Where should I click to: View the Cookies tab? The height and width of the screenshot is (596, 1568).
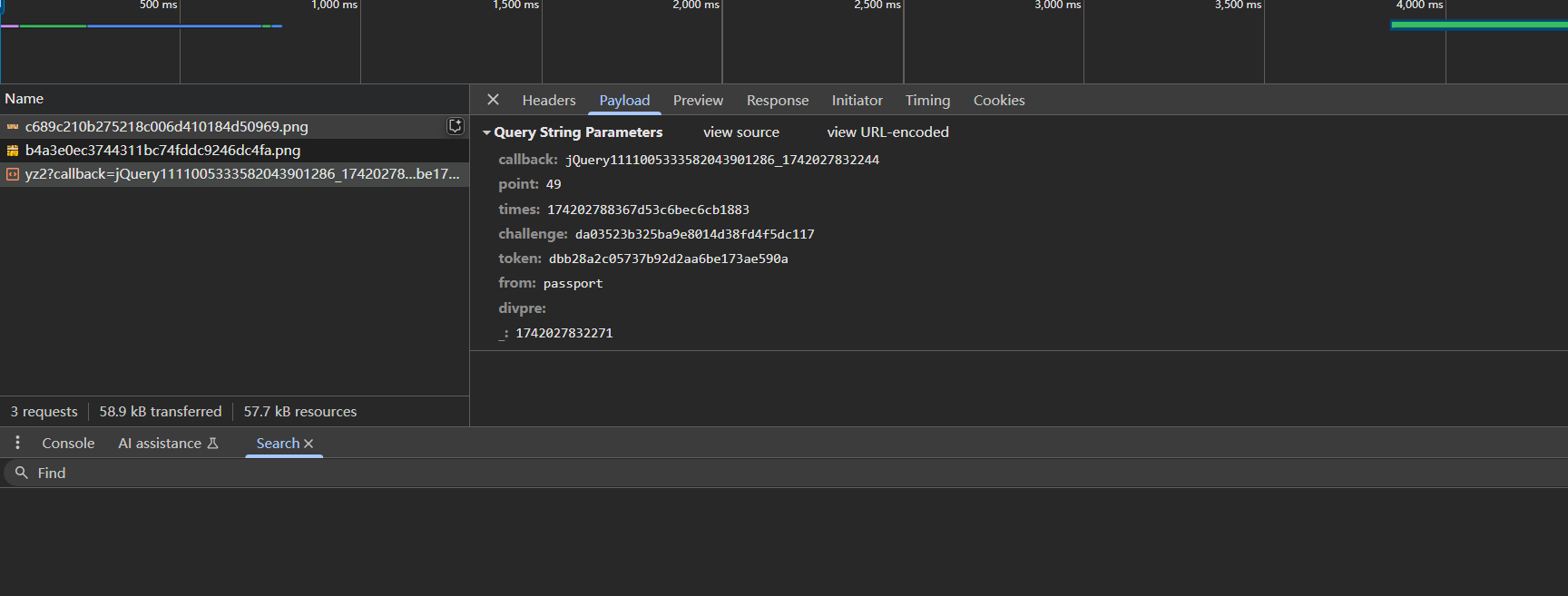(x=999, y=101)
